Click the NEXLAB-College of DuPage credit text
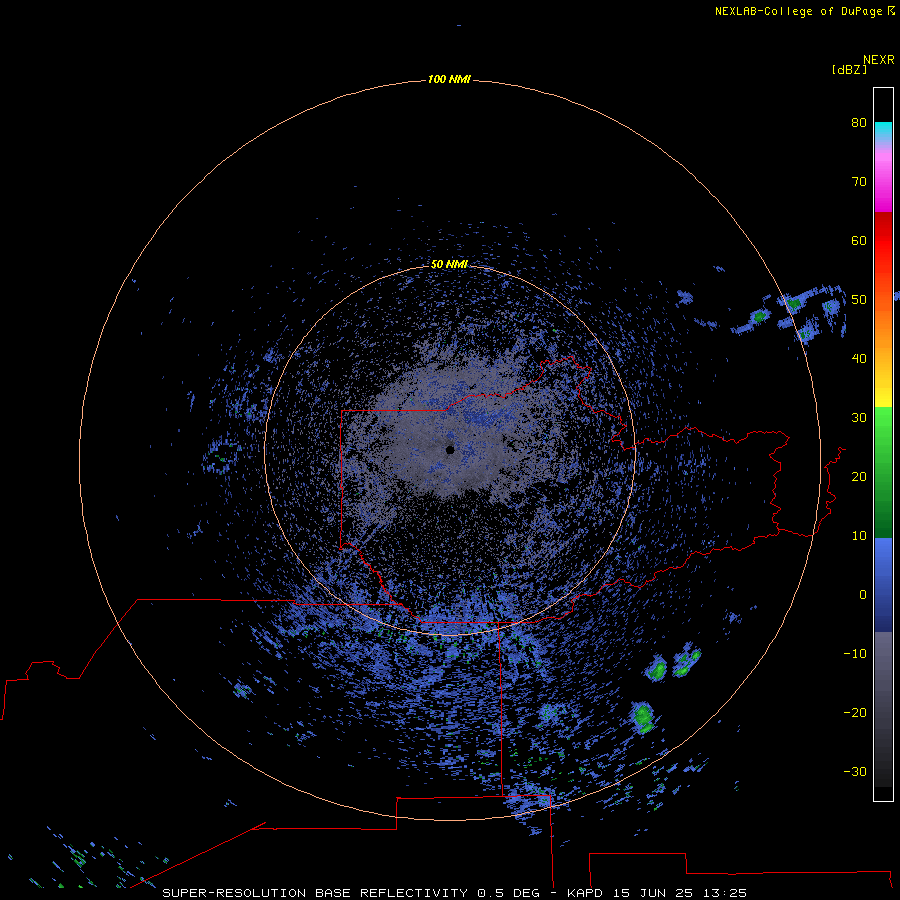The width and height of the screenshot is (900, 900). 804,11
